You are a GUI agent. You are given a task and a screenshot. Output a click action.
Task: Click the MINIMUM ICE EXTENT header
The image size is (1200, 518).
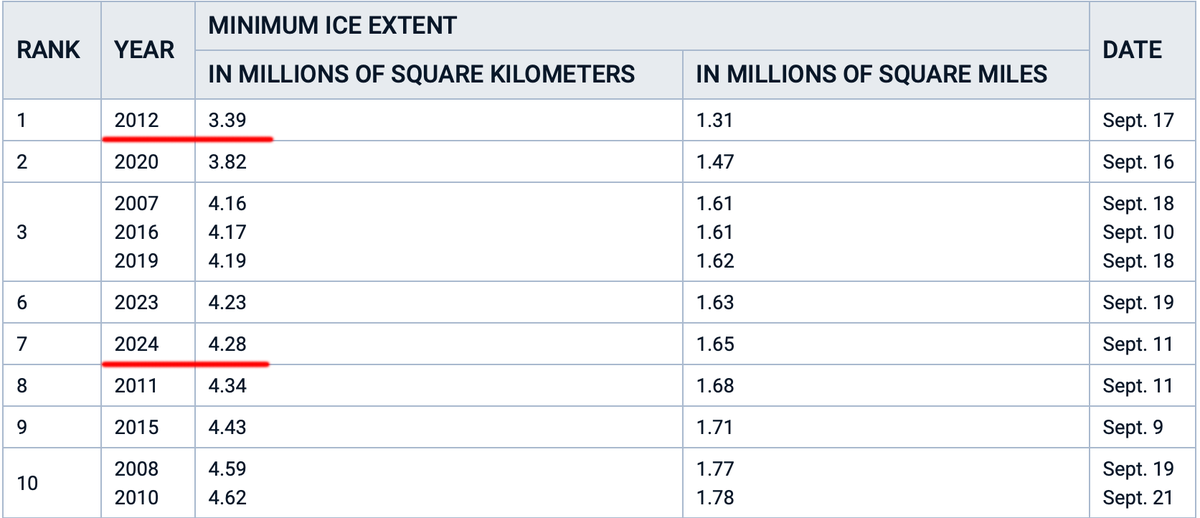point(332,25)
